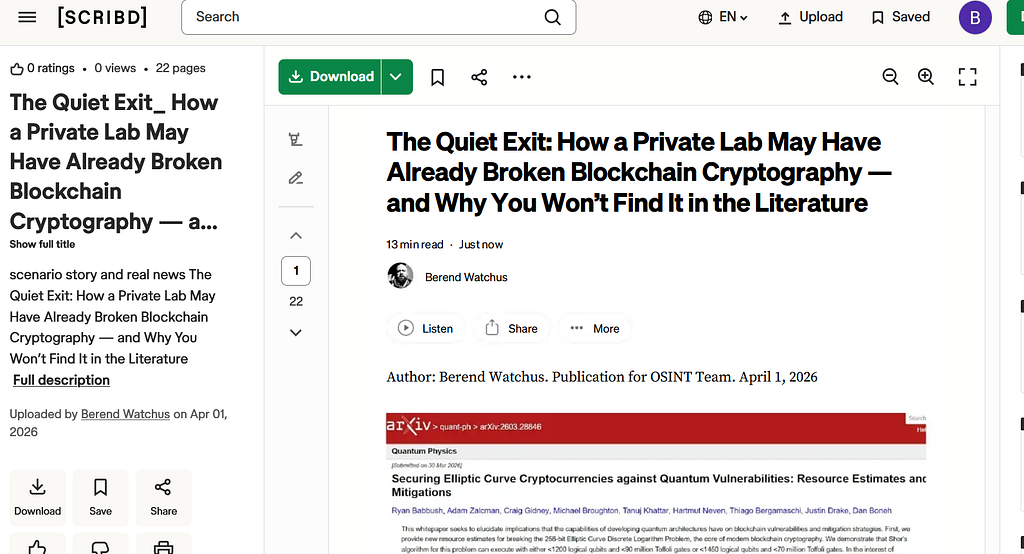Expand the Download options dropdown arrow
The width and height of the screenshot is (1024, 554).
point(396,76)
